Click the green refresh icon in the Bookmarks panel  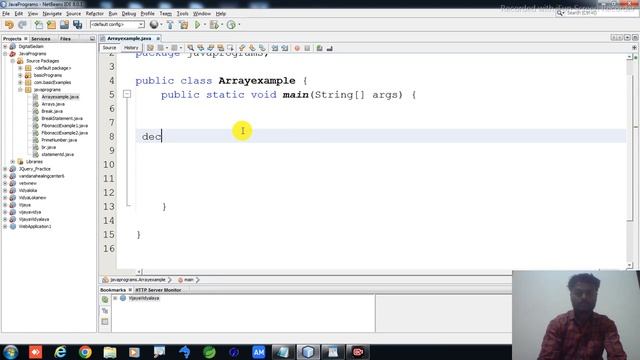pyautogui.click(x=105, y=300)
